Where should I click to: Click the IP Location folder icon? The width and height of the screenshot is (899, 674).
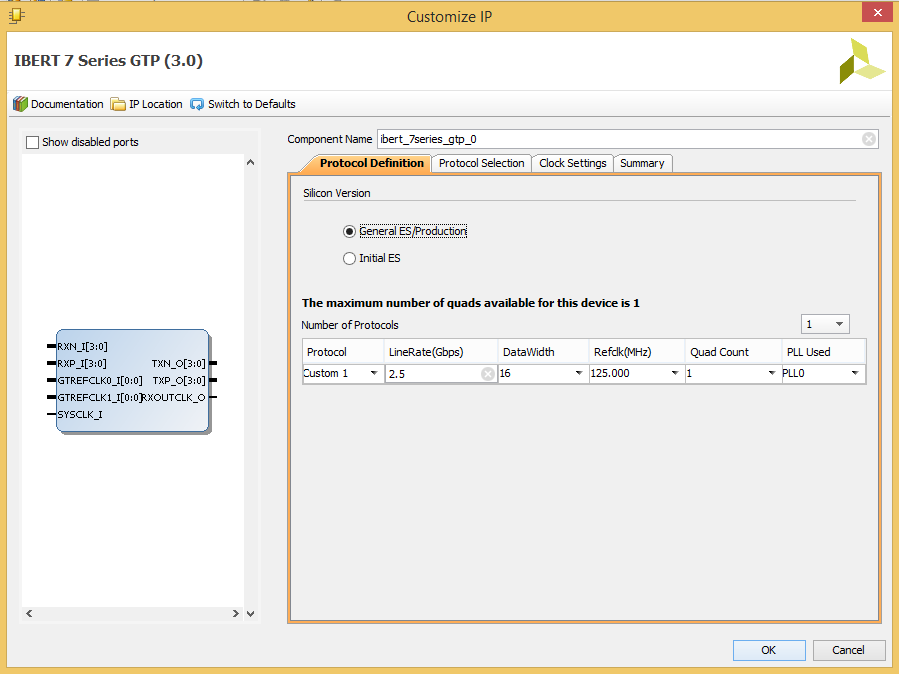(118, 104)
